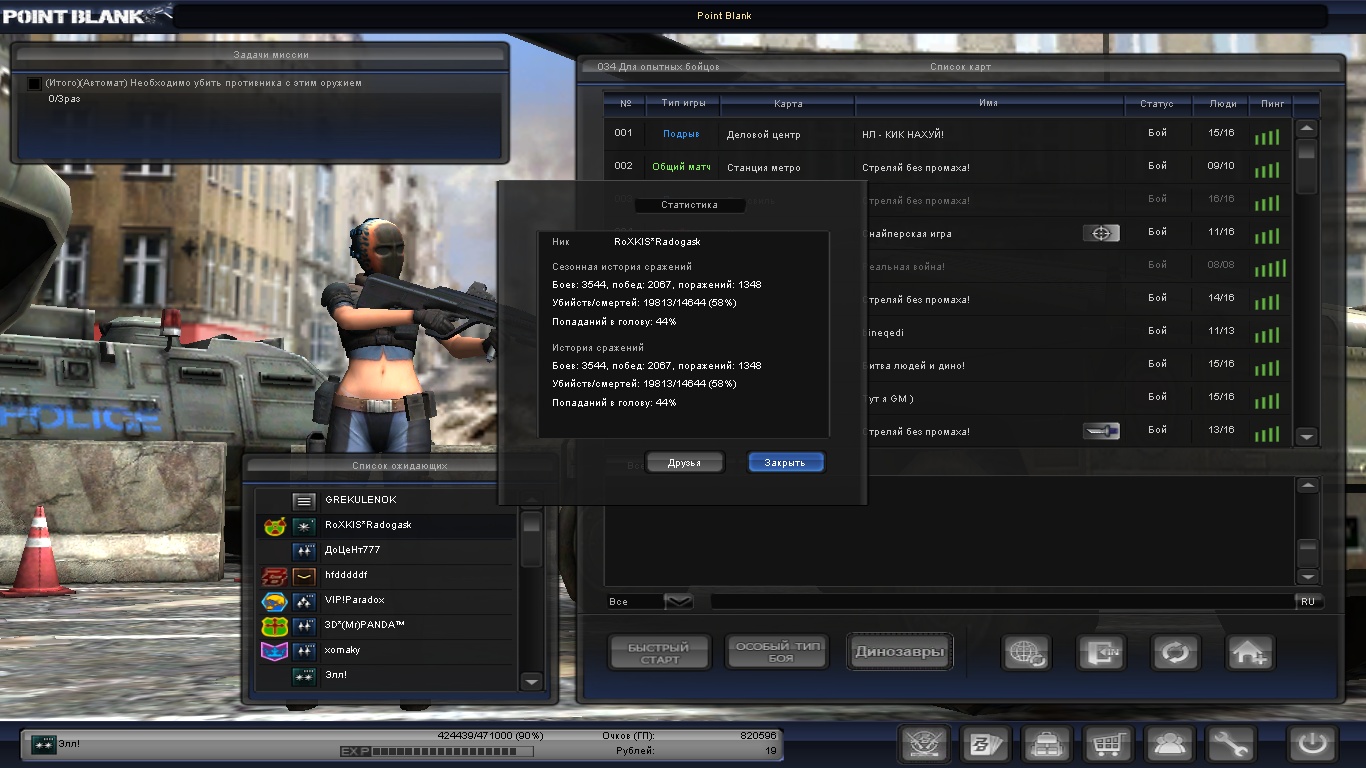Click the door enter-room icon
This screenshot has height=768, width=1366.
(1101, 653)
